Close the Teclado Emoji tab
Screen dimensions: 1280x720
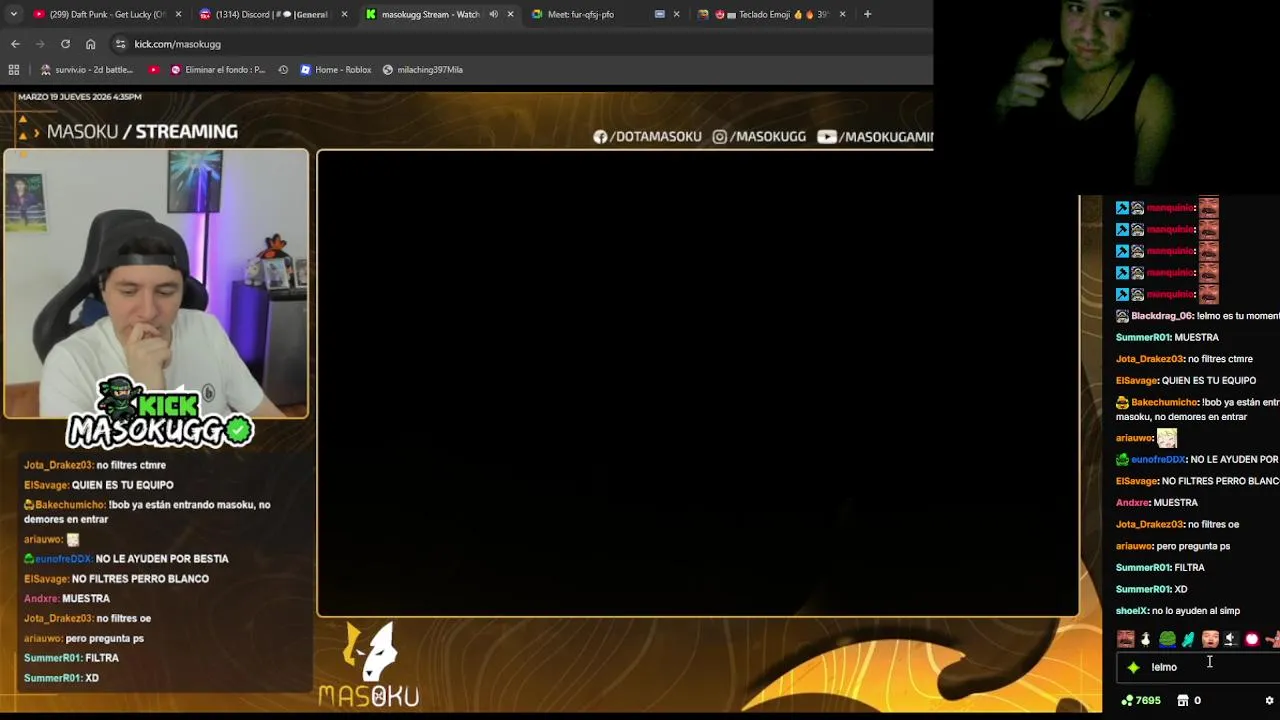click(842, 14)
